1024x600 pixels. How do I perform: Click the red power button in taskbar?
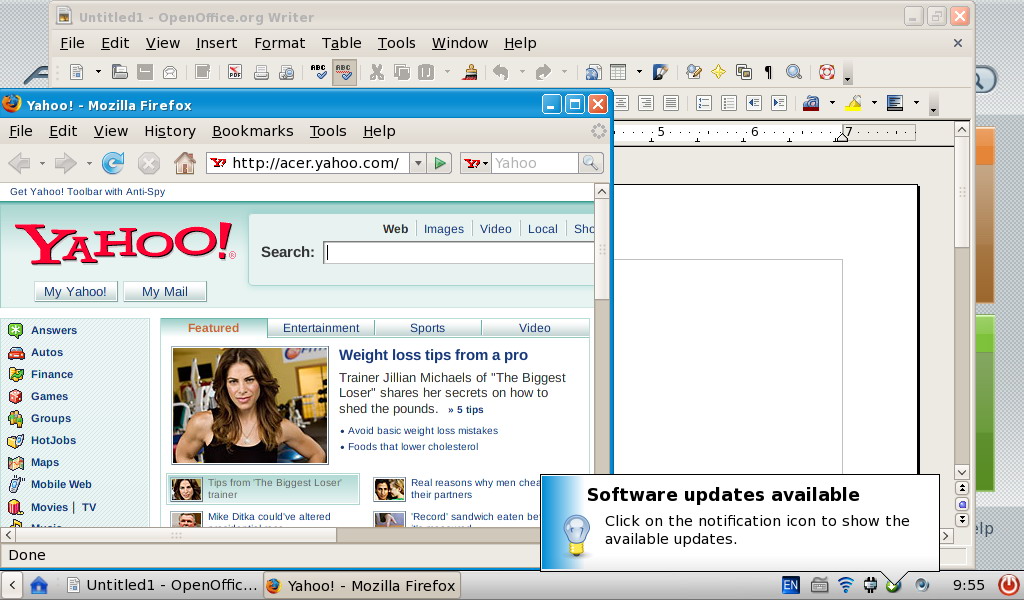[x=1008, y=584]
